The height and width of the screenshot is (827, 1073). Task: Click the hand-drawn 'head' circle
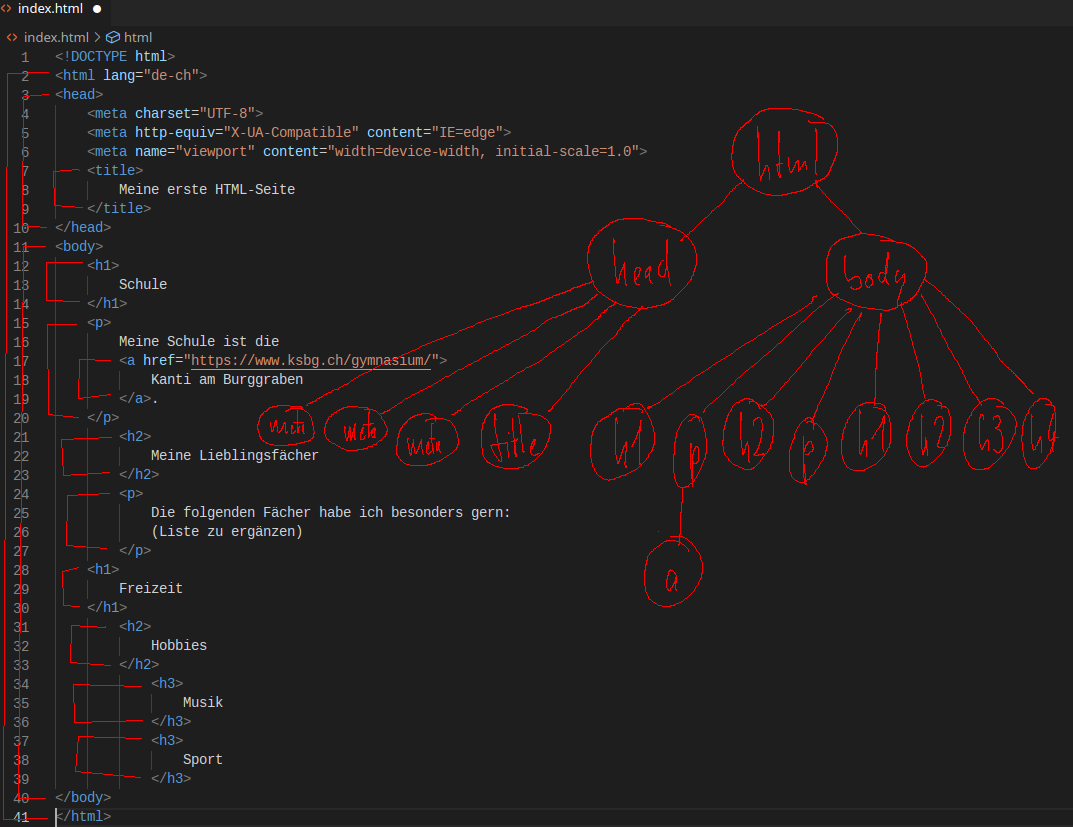(x=641, y=263)
